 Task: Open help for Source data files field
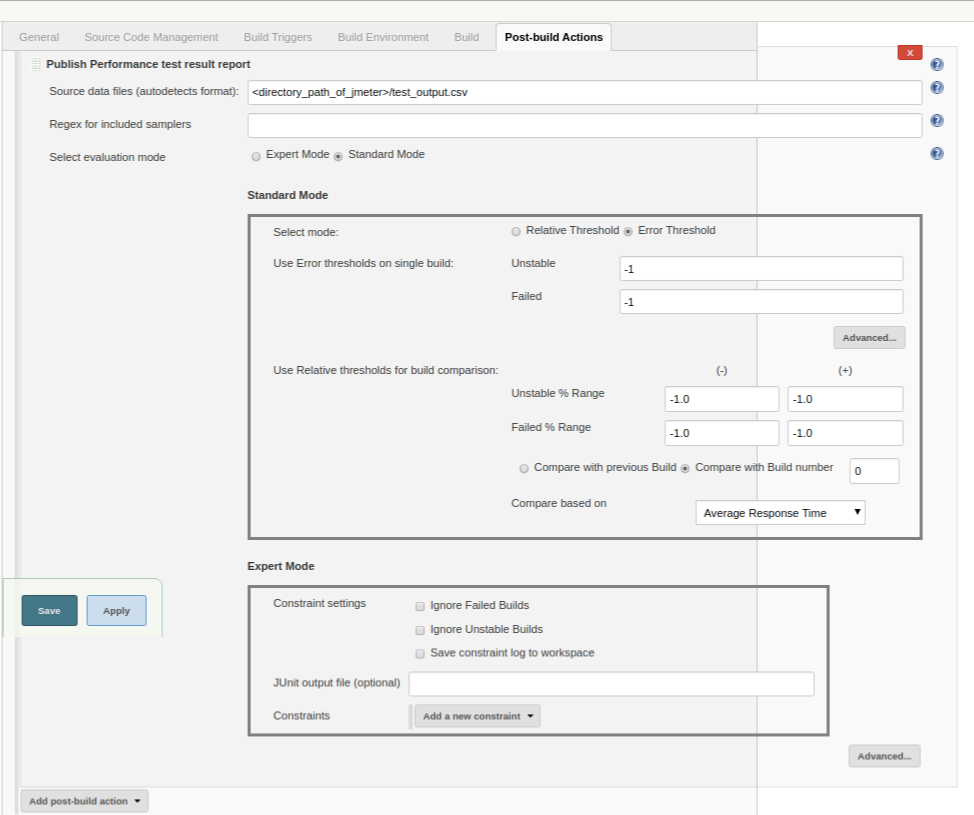pos(936,88)
